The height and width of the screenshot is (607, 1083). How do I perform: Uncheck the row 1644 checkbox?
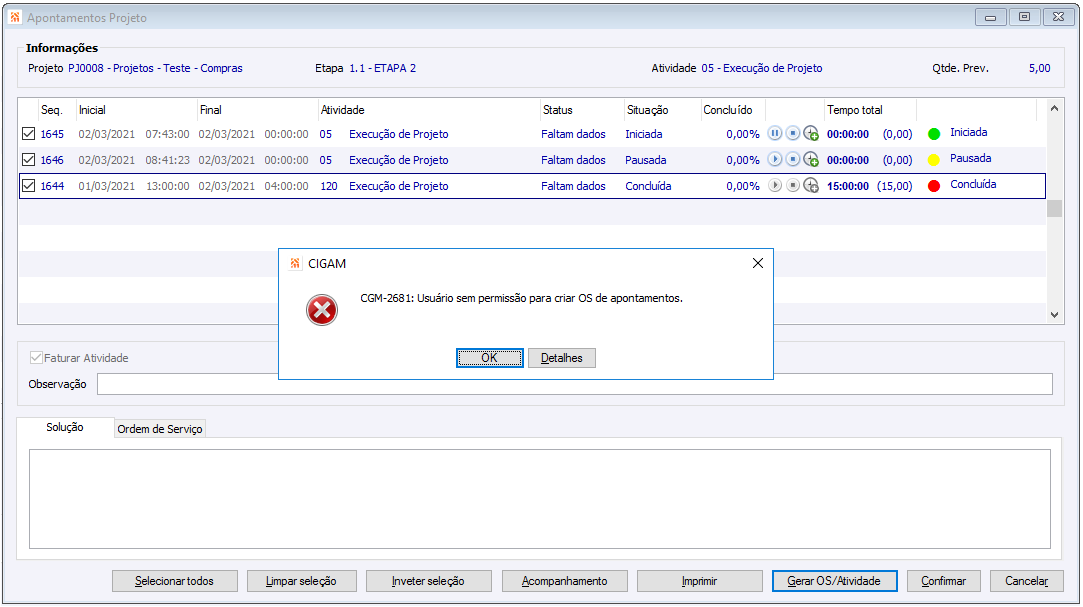click(x=28, y=186)
